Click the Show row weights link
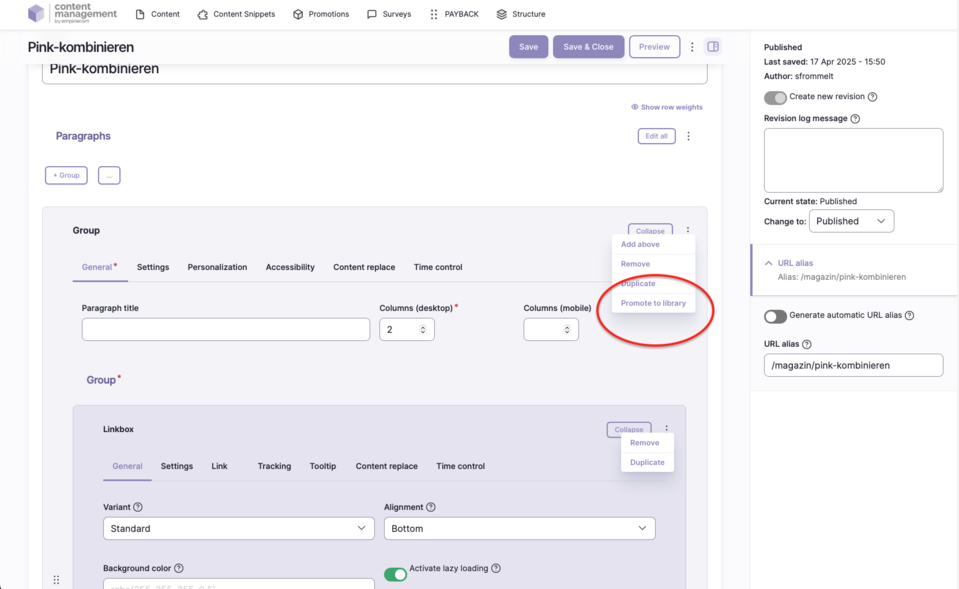 click(x=667, y=107)
